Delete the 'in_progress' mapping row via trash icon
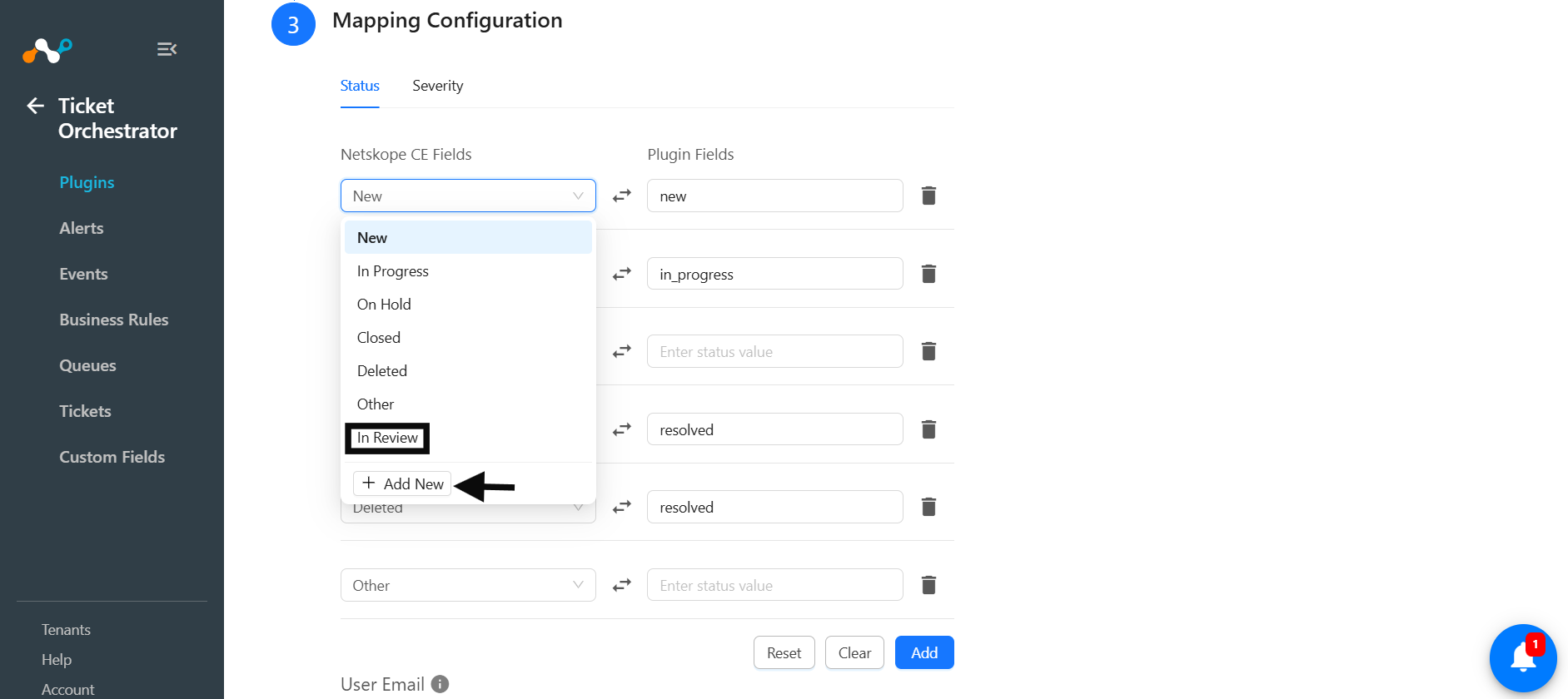1568x699 pixels. pos(928,274)
